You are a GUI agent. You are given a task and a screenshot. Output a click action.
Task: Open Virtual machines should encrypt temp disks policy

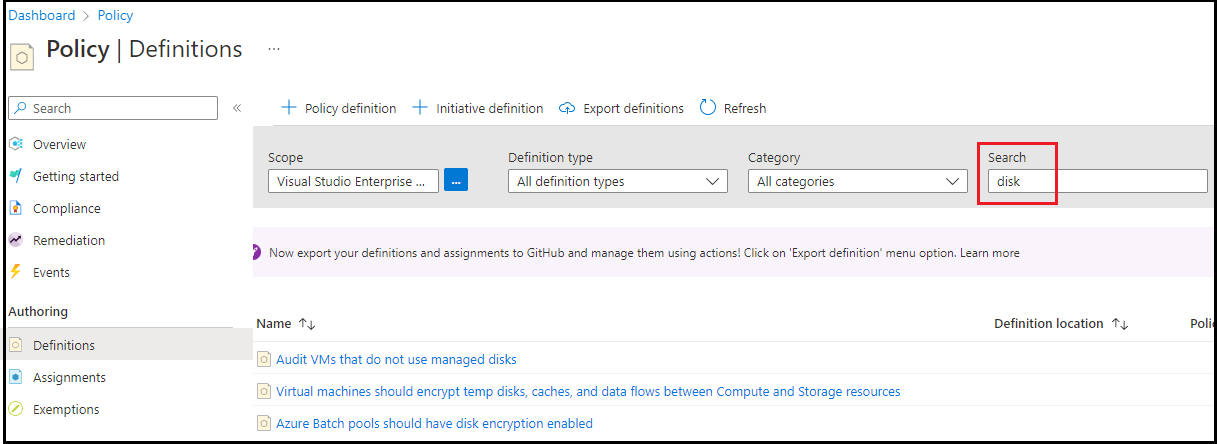[x=588, y=391]
